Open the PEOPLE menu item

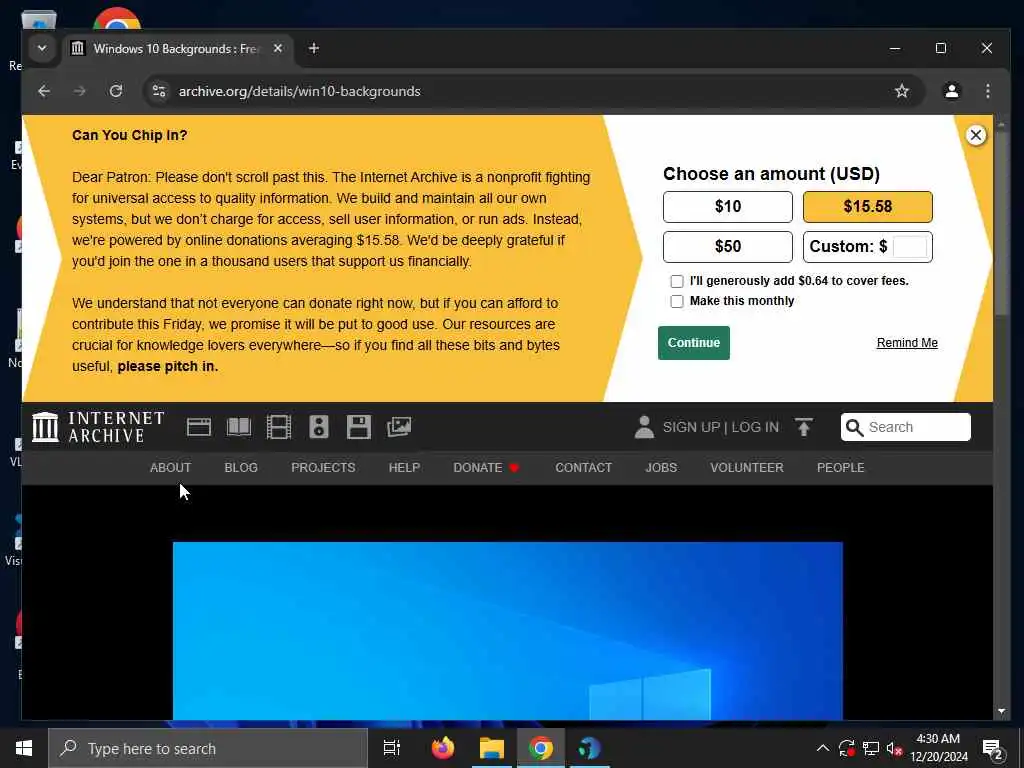(840, 468)
